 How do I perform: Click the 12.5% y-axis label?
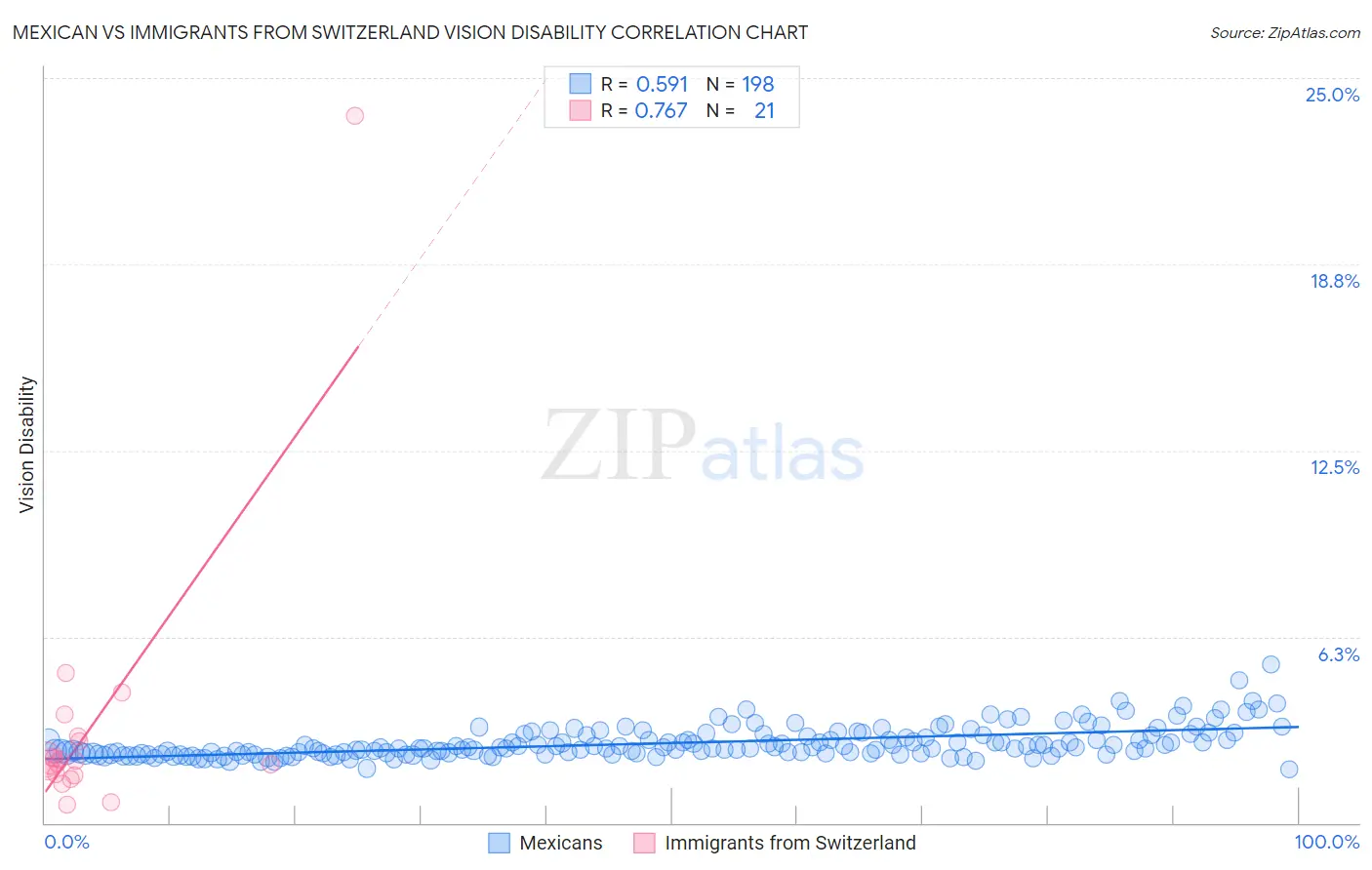1334,467
